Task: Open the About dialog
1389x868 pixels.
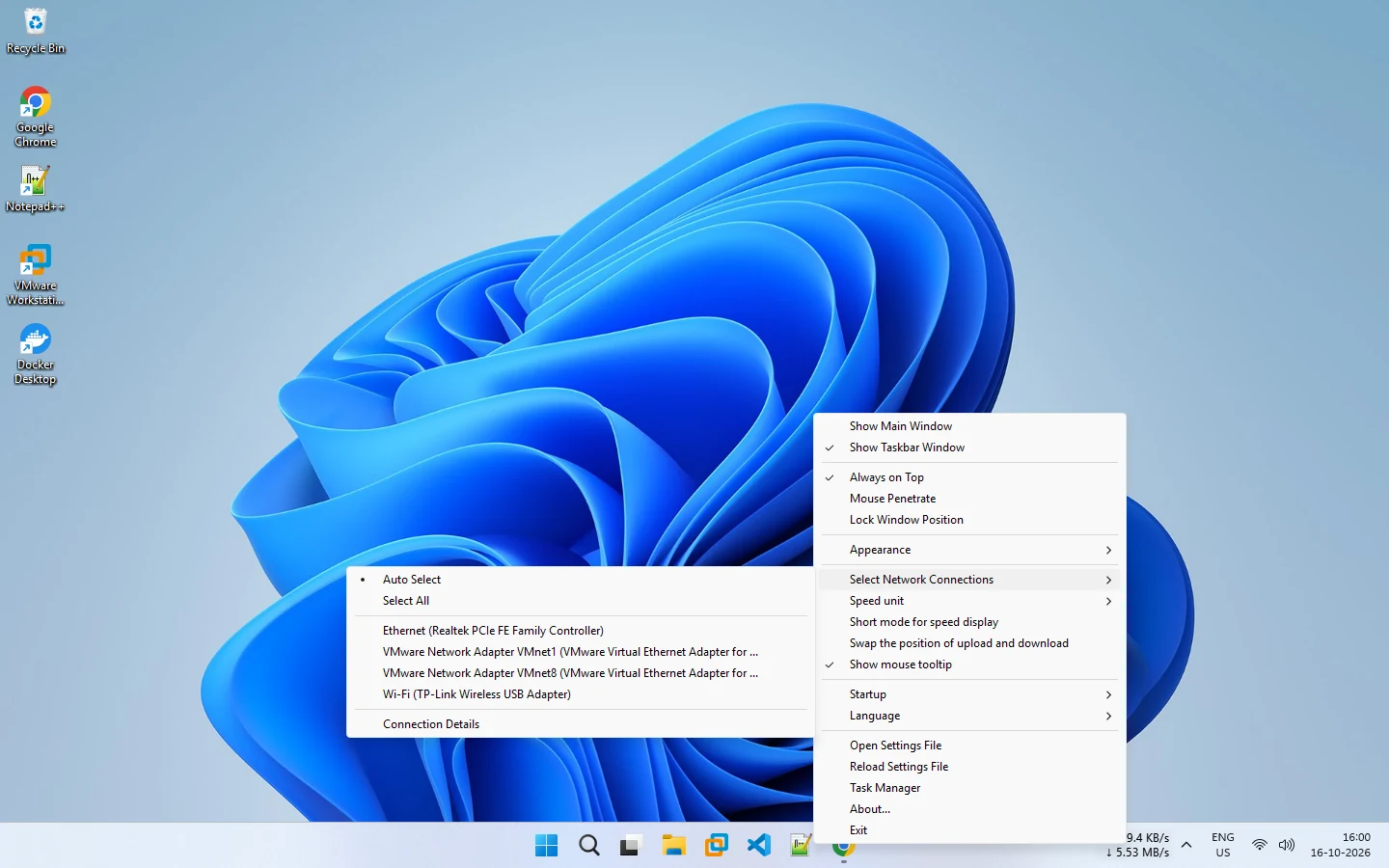Action: pos(969,809)
